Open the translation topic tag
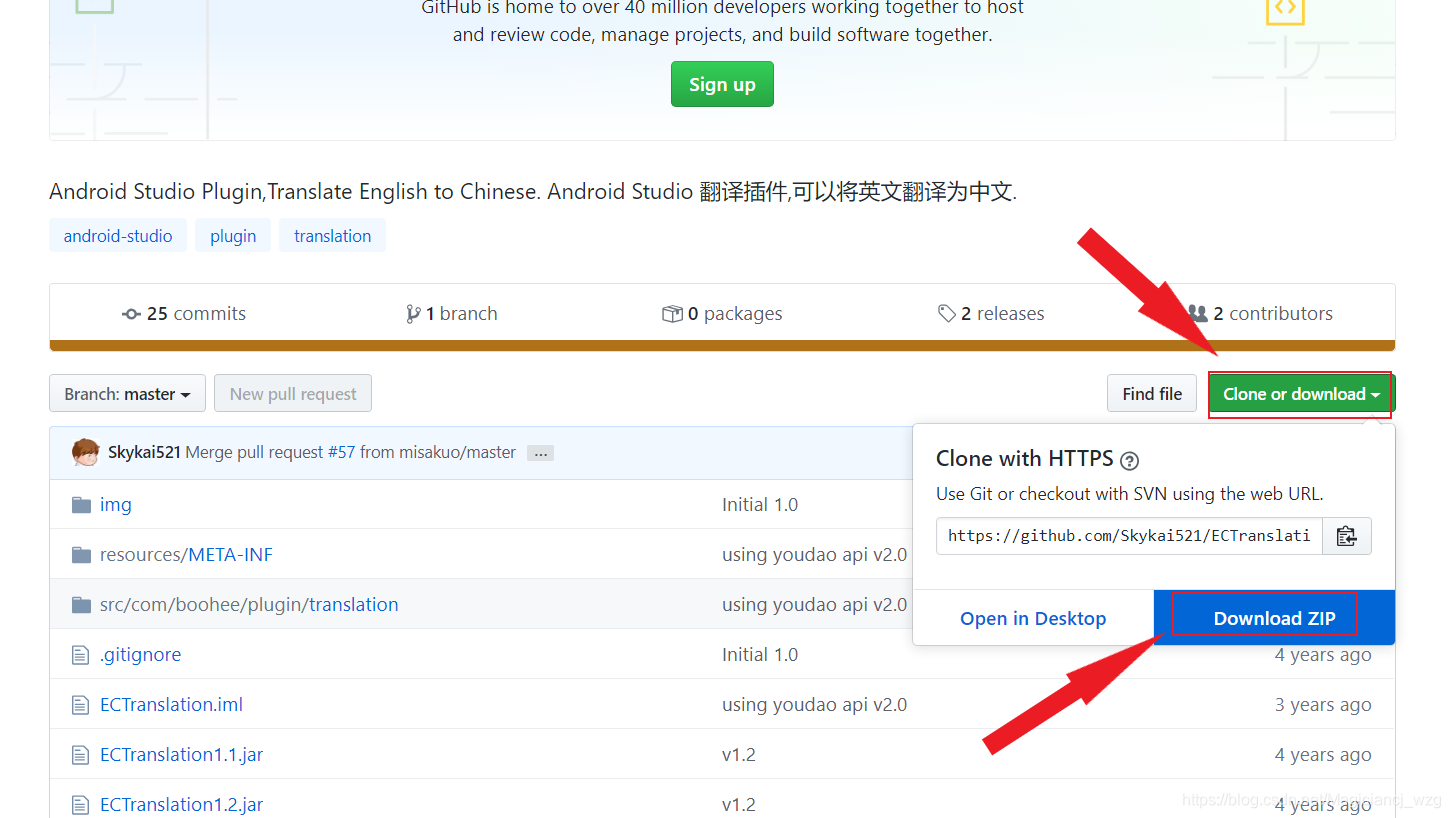The image size is (1450, 818). (x=332, y=236)
